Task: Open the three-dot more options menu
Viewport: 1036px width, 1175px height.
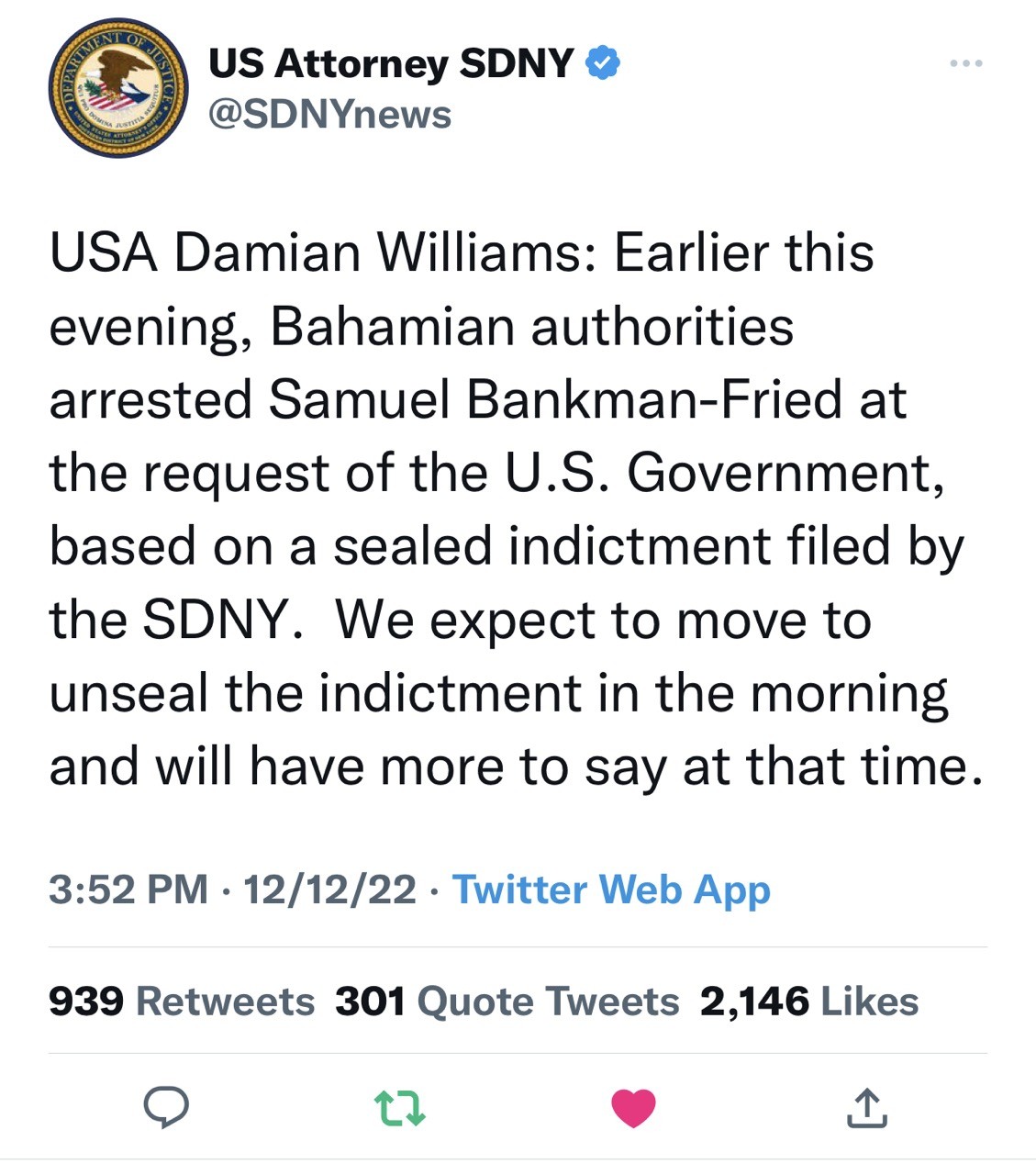Action: pyautogui.click(x=966, y=63)
